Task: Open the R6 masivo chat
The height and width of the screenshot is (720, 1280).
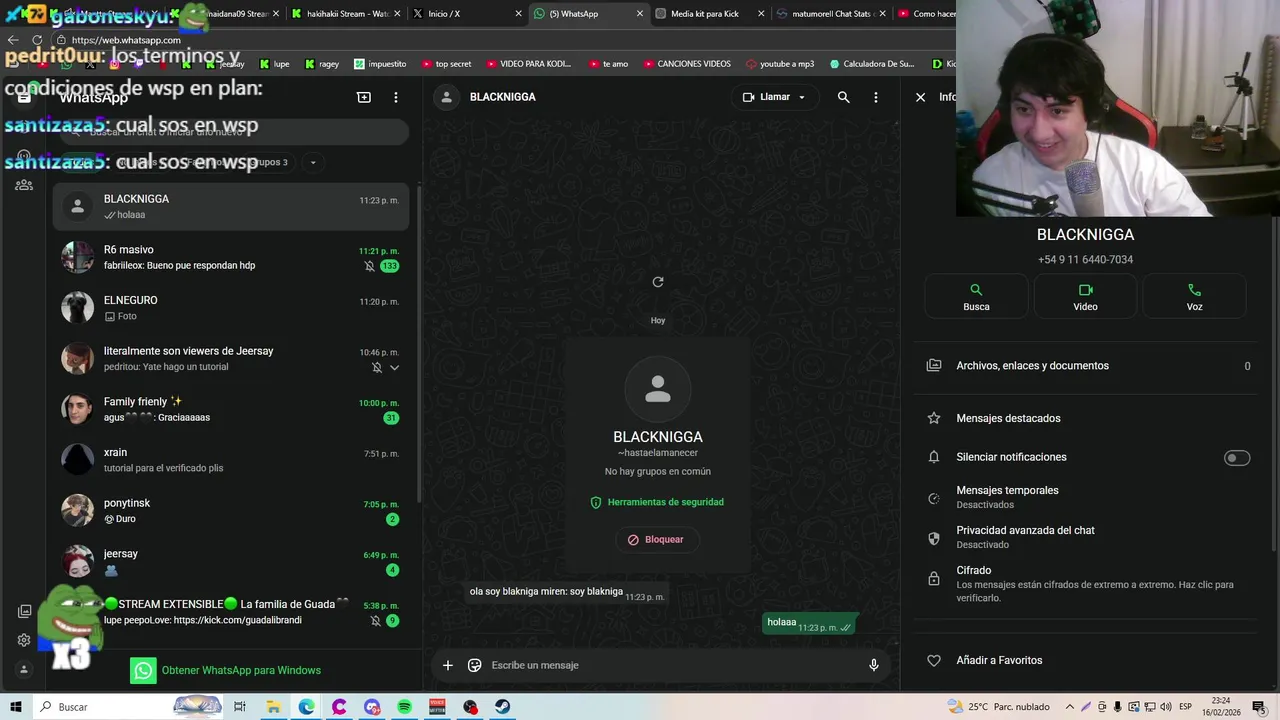Action: (231, 257)
